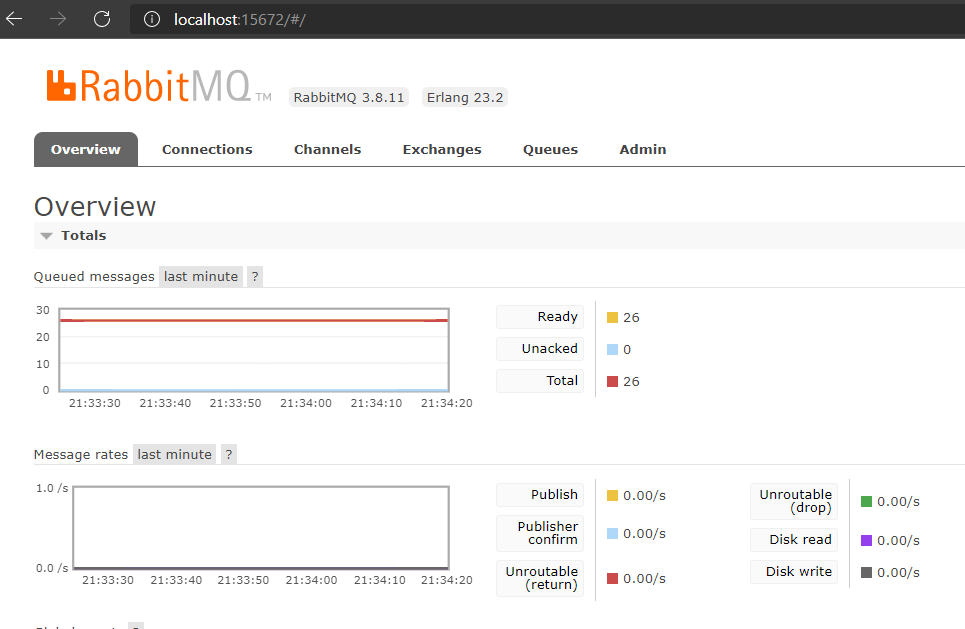Open the Channels tab

point(327,150)
